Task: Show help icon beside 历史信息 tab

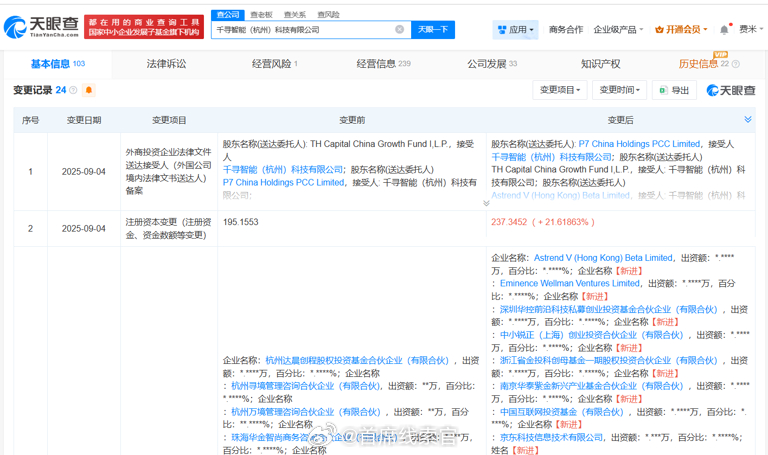Action: click(x=736, y=64)
